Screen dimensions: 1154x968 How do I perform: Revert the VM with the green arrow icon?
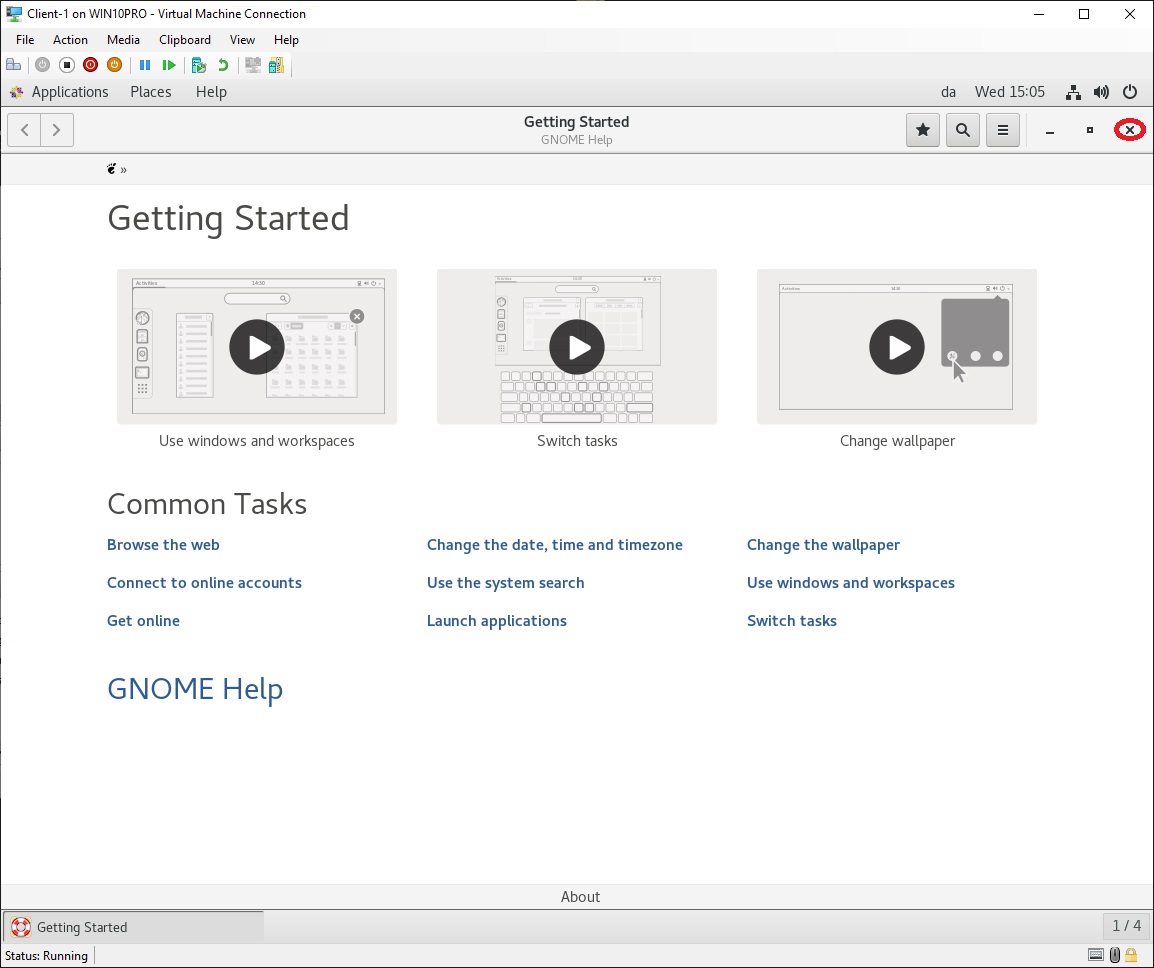(222, 65)
